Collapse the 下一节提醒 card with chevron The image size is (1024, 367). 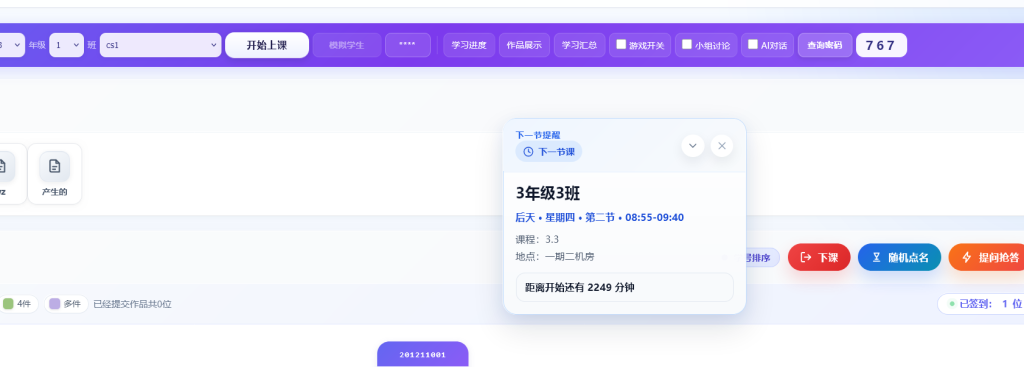click(693, 146)
